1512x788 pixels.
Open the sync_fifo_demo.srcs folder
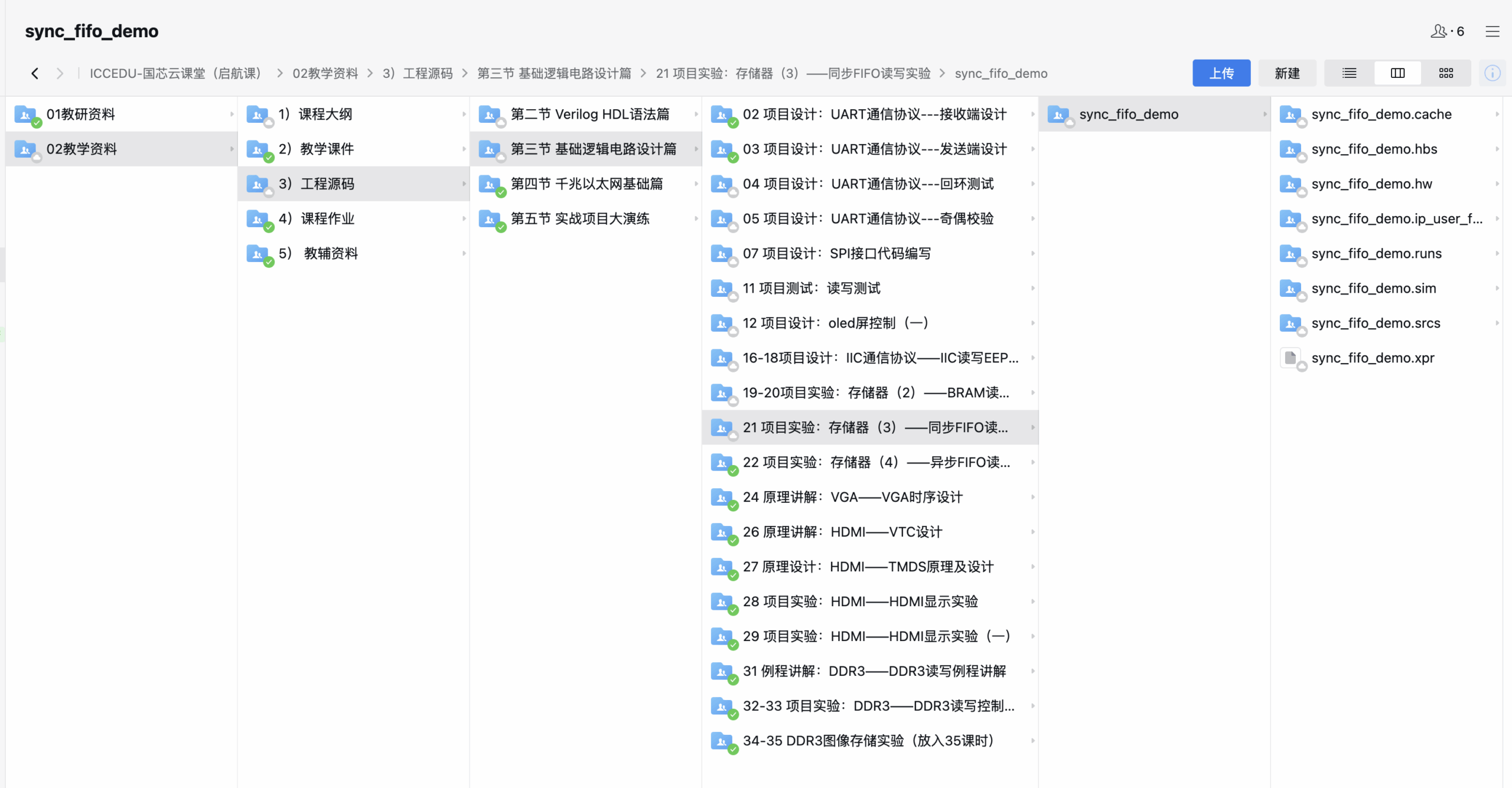click(1376, 323)
